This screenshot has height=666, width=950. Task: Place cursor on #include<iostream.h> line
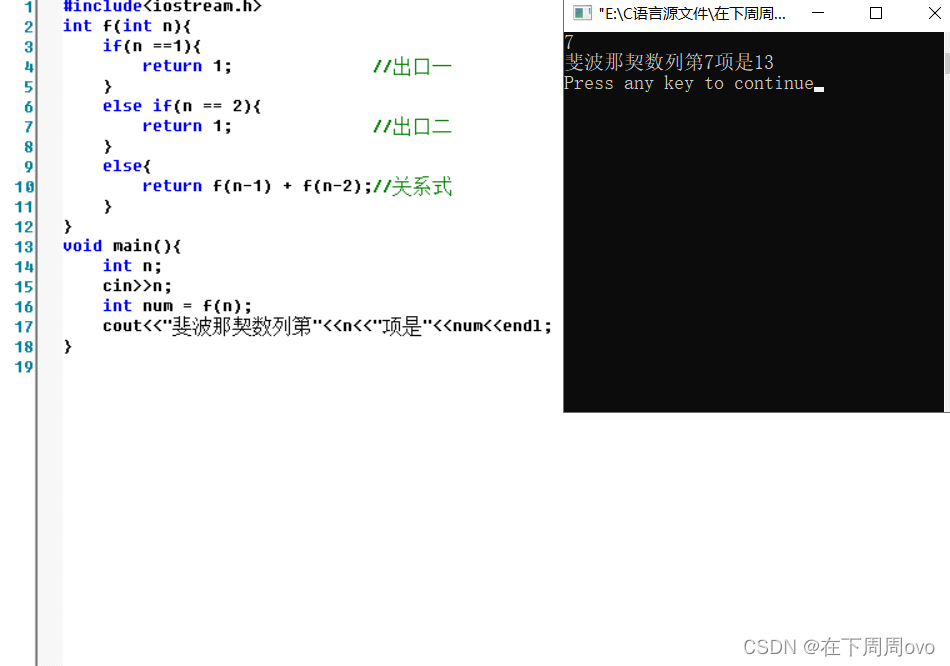tap(162, 7)
